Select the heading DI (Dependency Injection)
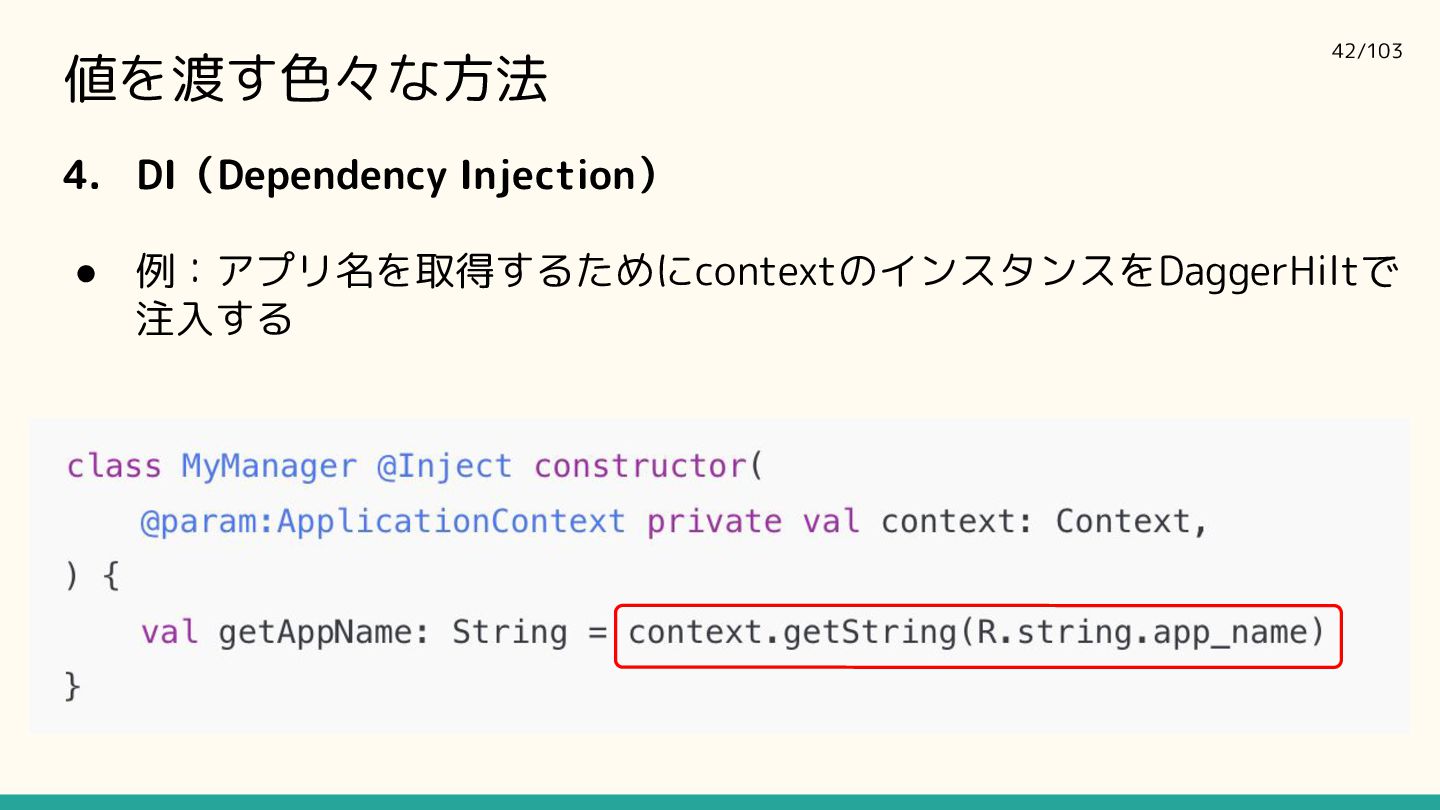The image size is (1440, 810). [x=398, y=176]
